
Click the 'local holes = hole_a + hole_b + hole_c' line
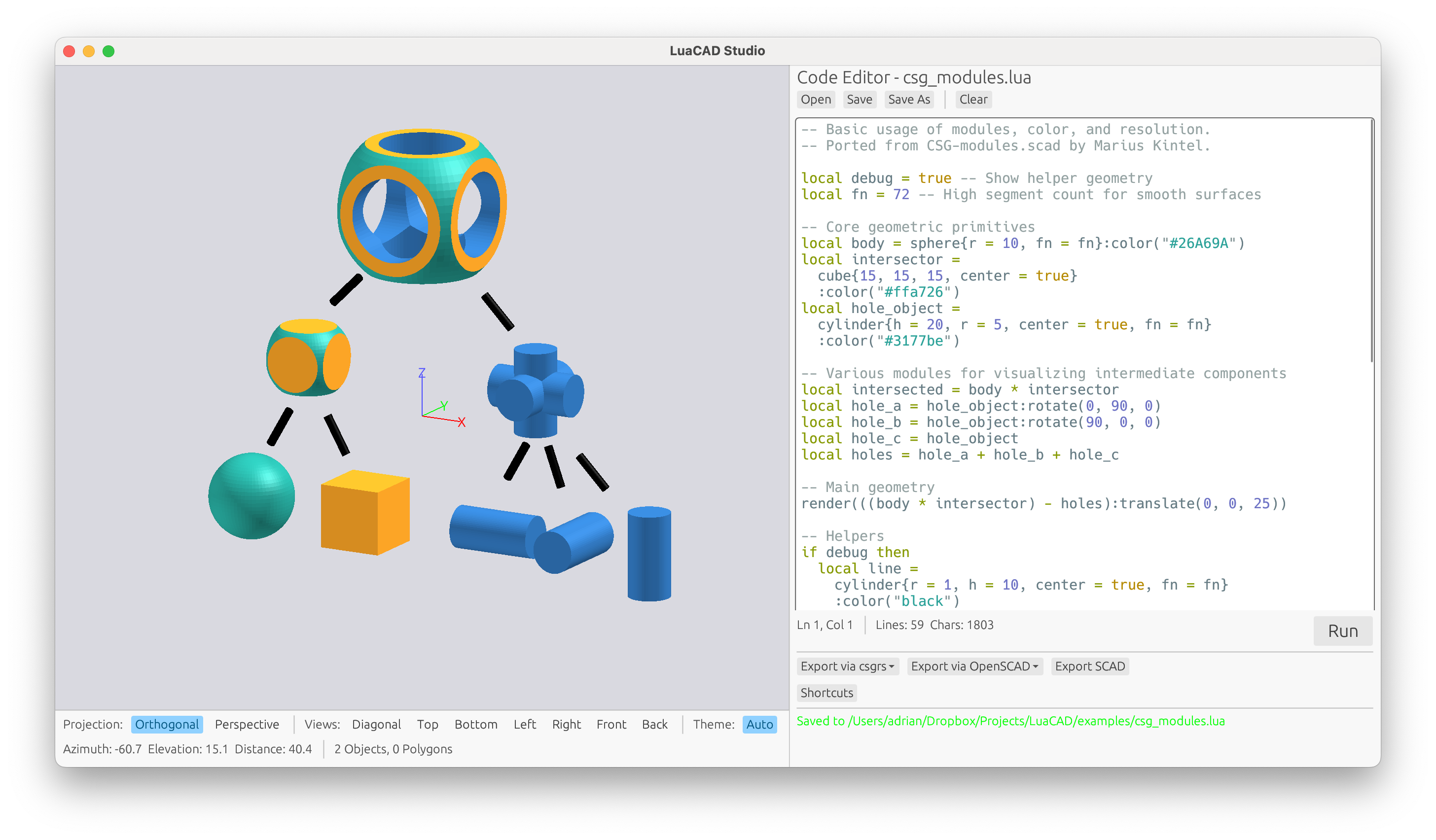(x=960, y=455)
